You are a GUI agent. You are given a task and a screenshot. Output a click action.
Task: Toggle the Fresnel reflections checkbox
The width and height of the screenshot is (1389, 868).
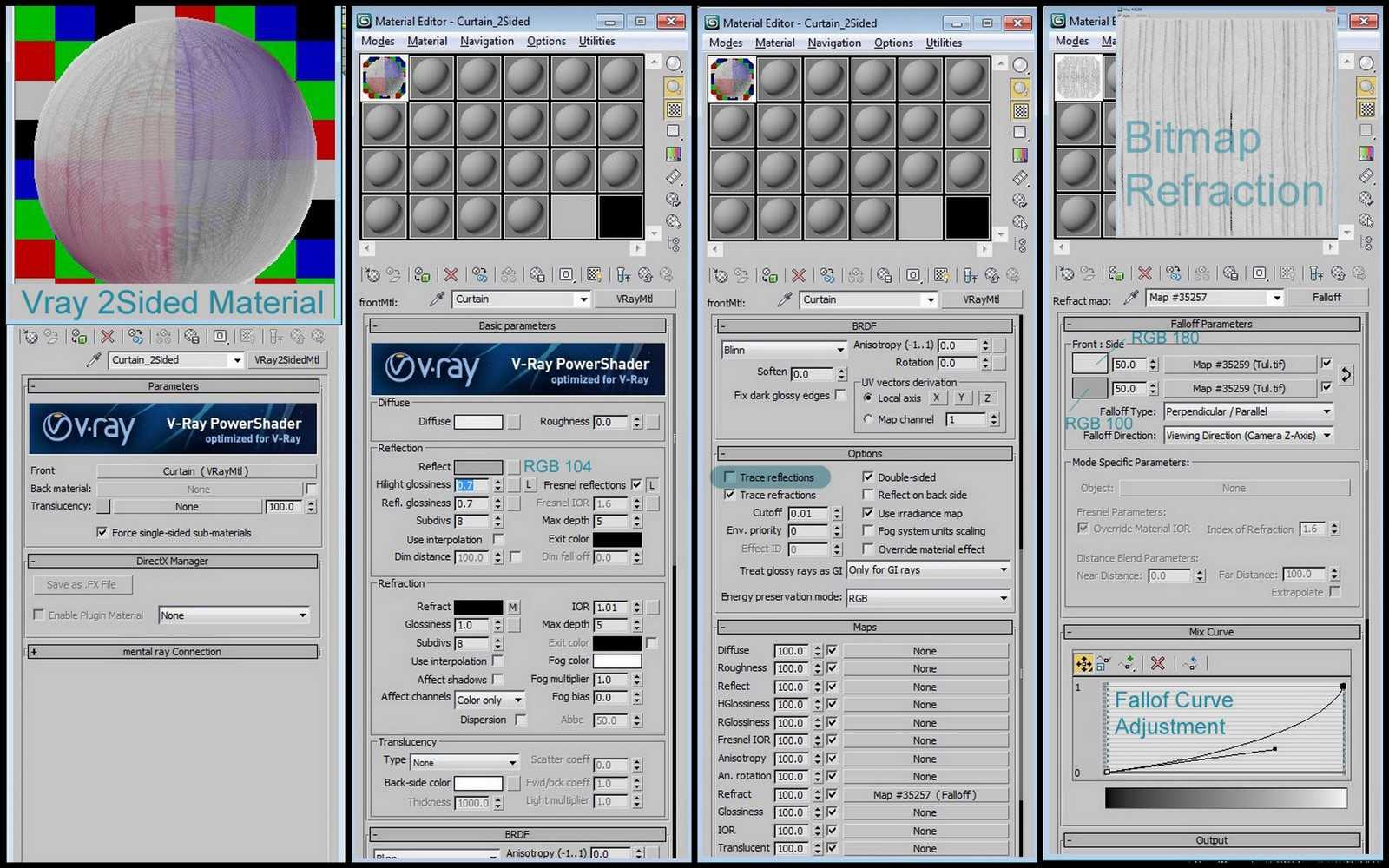click(636, 484)
